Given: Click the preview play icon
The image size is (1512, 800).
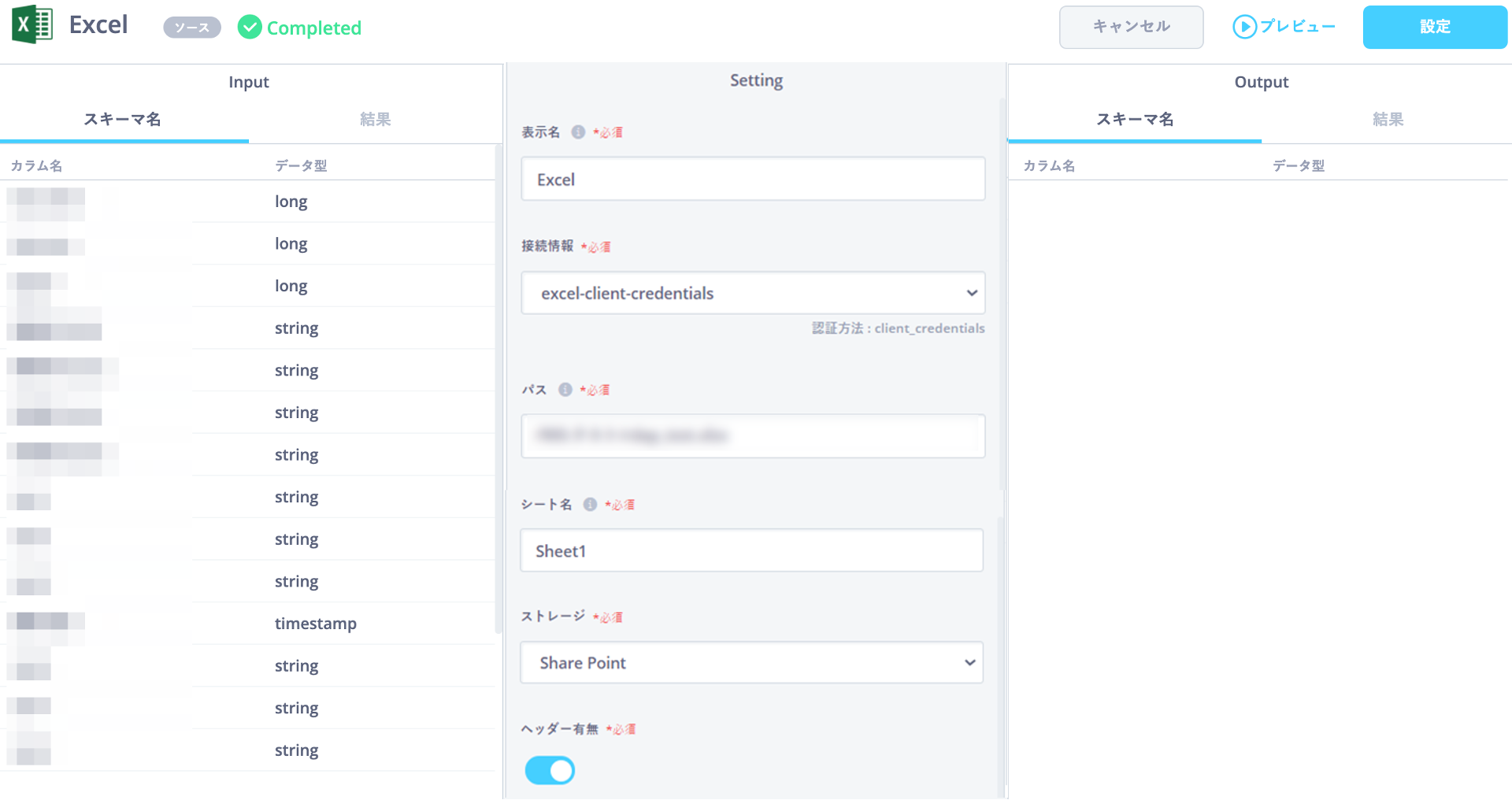Looking at the screenshot, I should tap(1244, 27).
